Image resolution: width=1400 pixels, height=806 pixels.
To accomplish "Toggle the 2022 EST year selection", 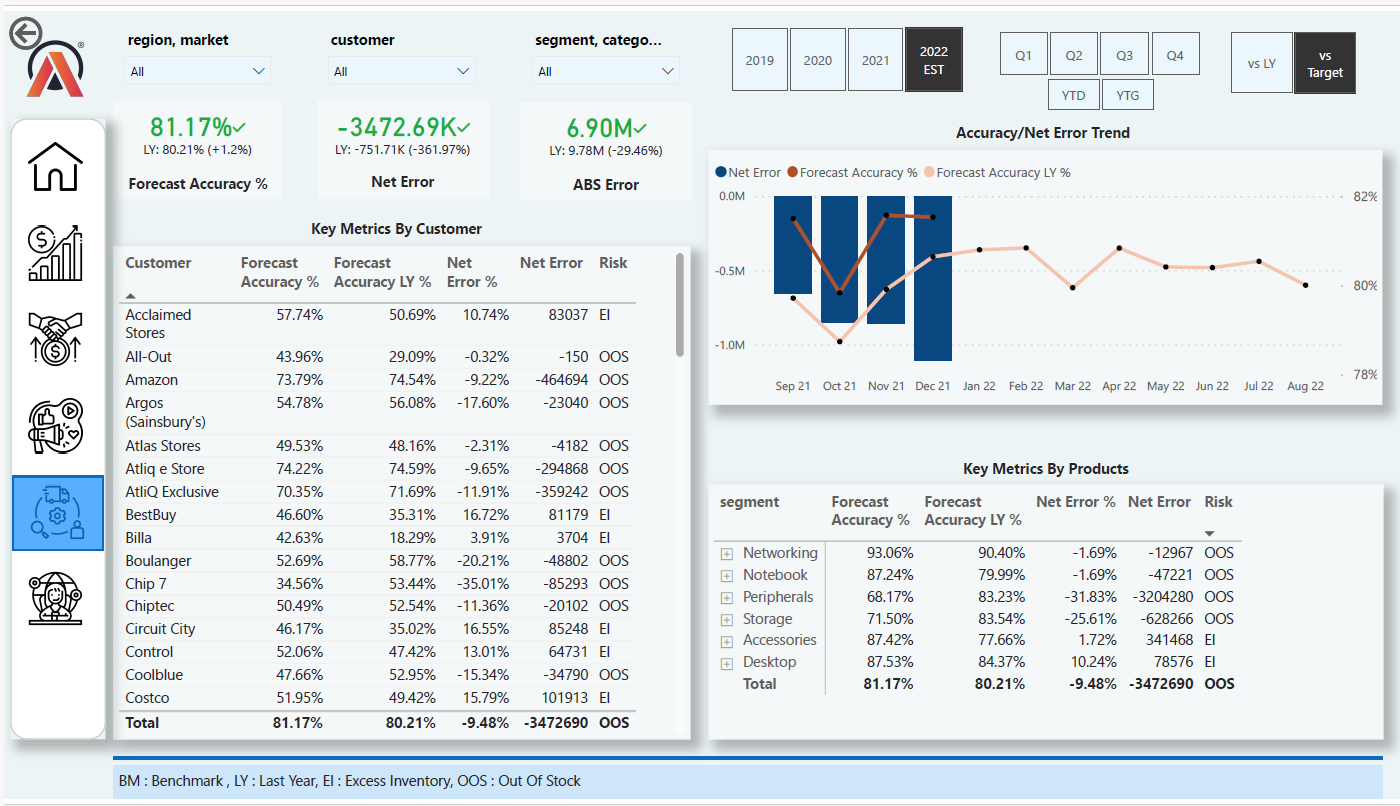I will [933, 58].
